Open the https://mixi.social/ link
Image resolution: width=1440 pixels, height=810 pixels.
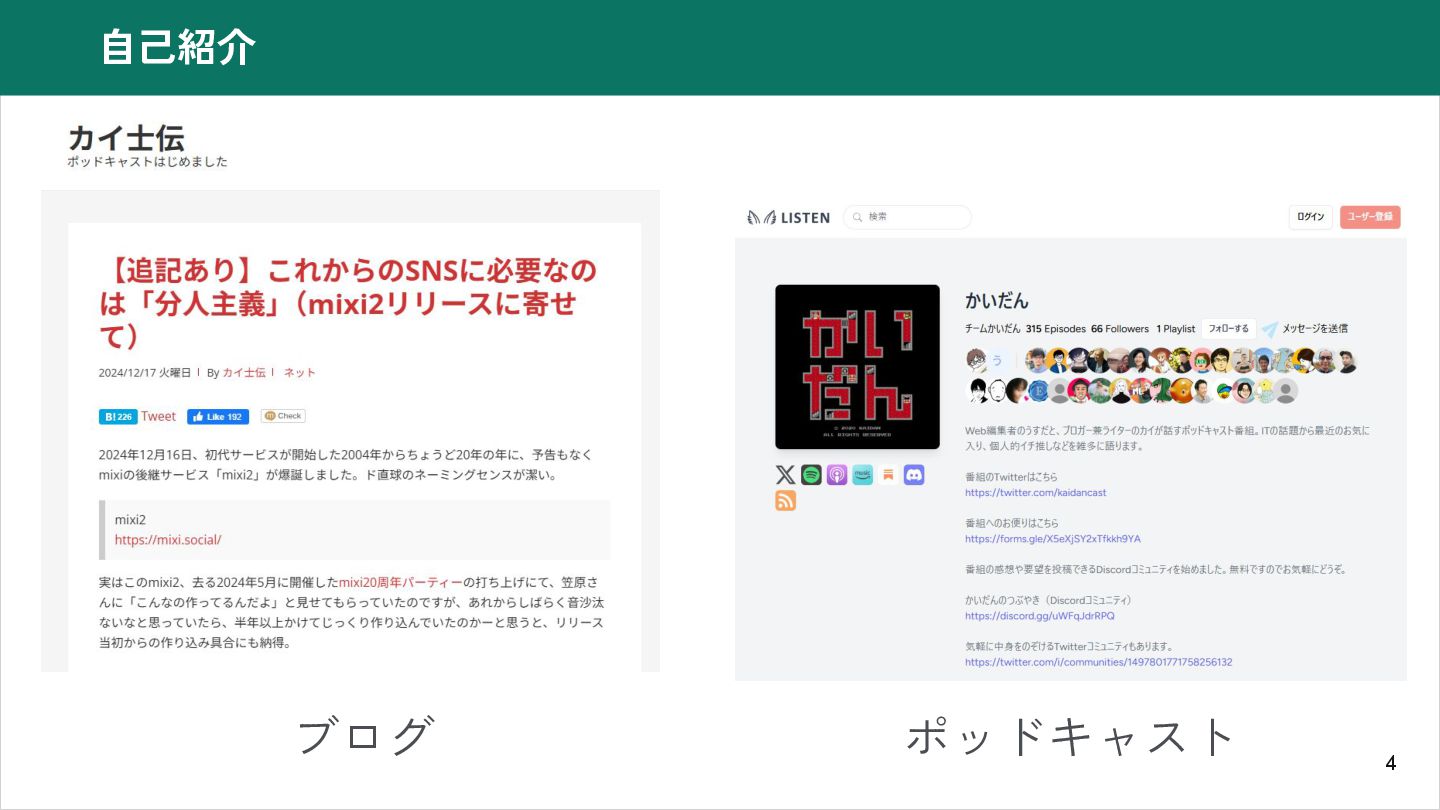tap(168, 539)
